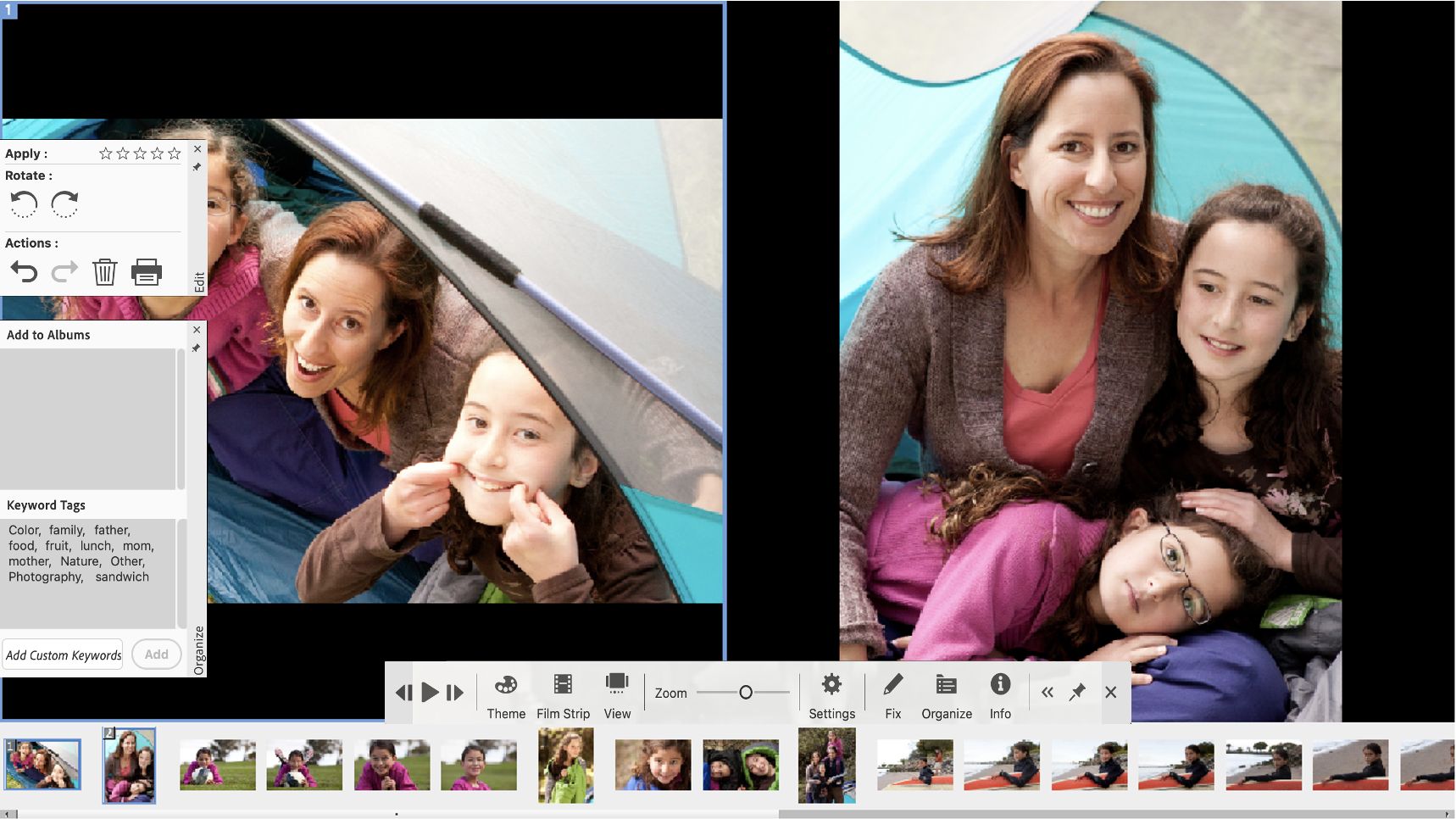Rotate the photo right (clockwise)
Screen dimensions: 1456x819
64,204
